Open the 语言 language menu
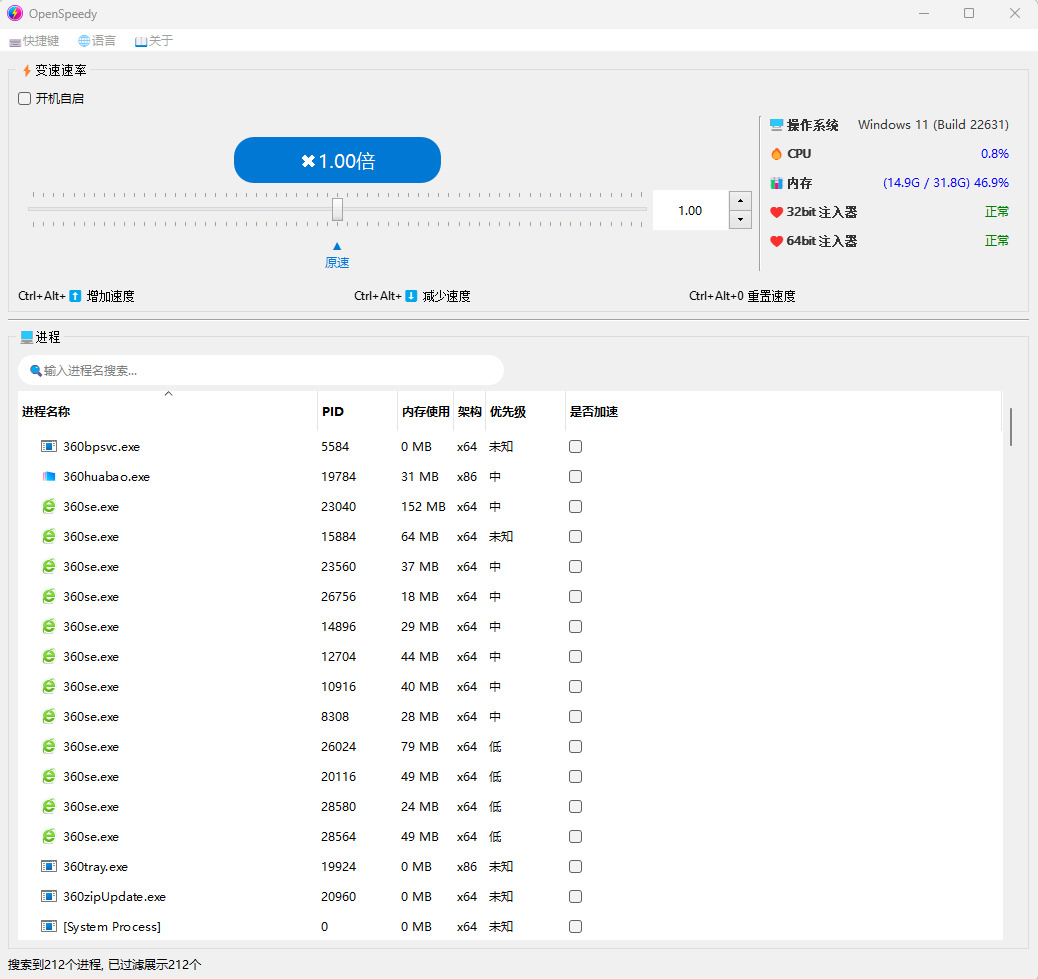This screenshot has height=979, width=1038. [x=97, y=41]
